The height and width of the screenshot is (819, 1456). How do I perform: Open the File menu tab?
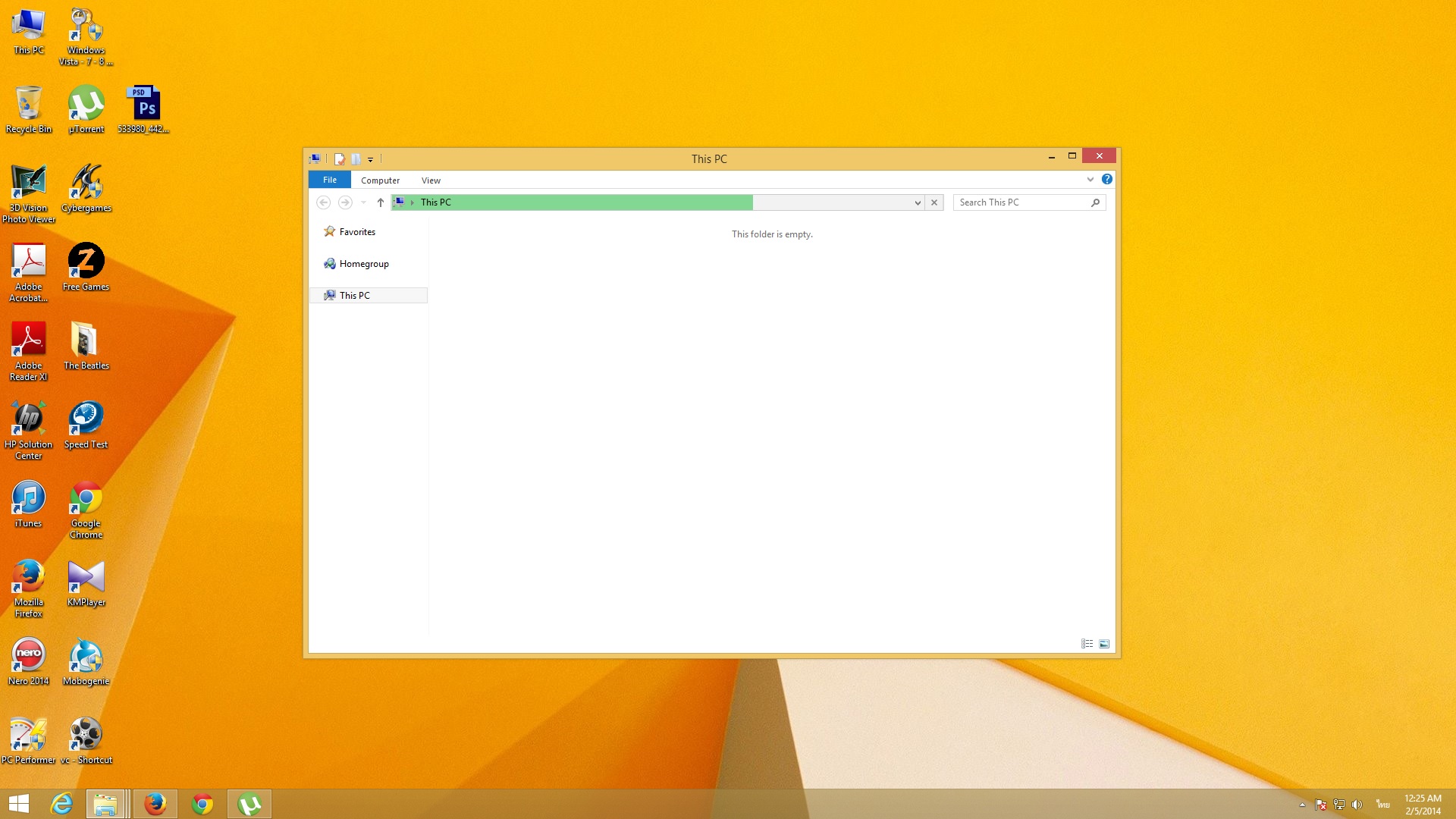coord(329,180)
